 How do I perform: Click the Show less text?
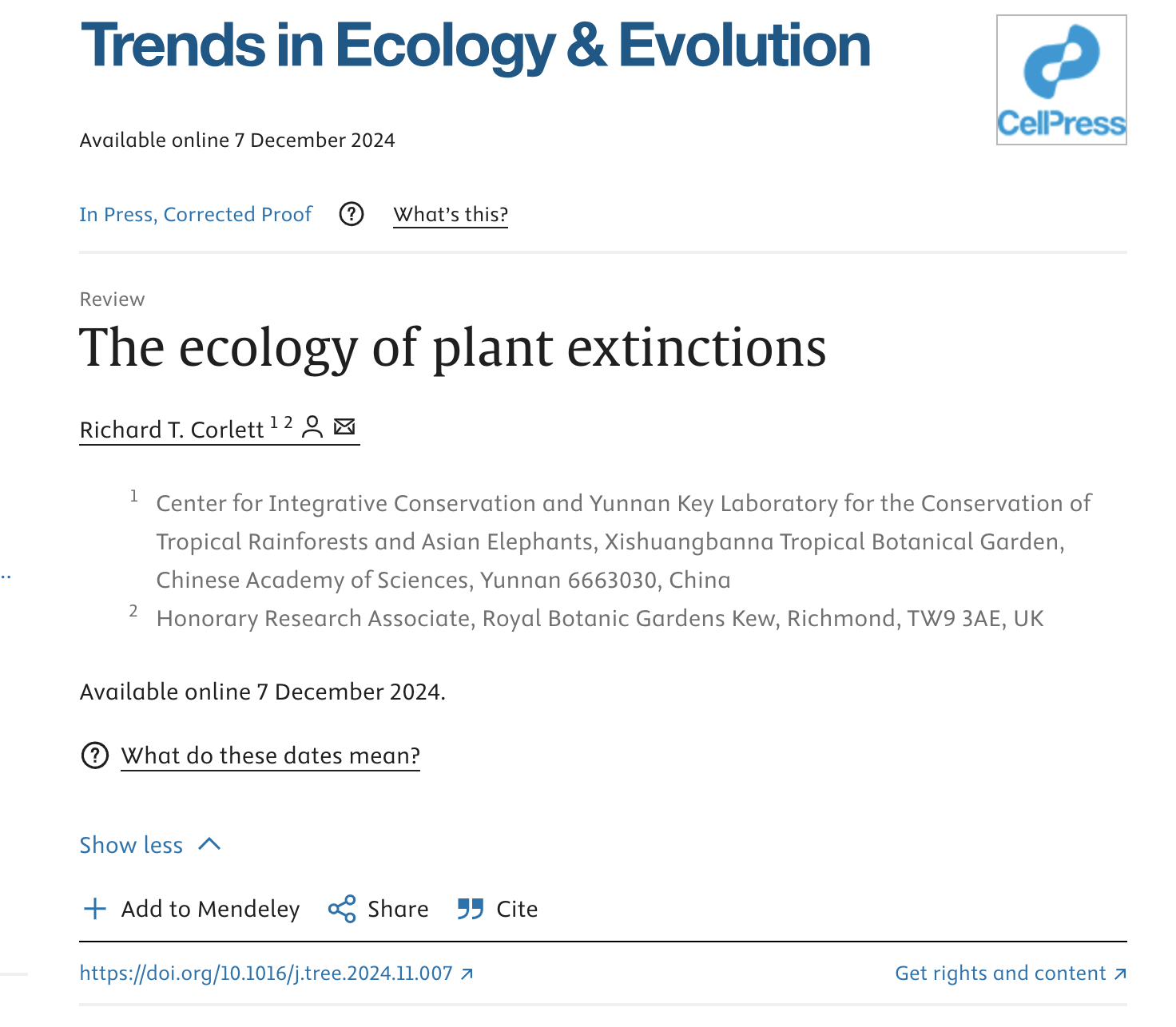[131, 845]
